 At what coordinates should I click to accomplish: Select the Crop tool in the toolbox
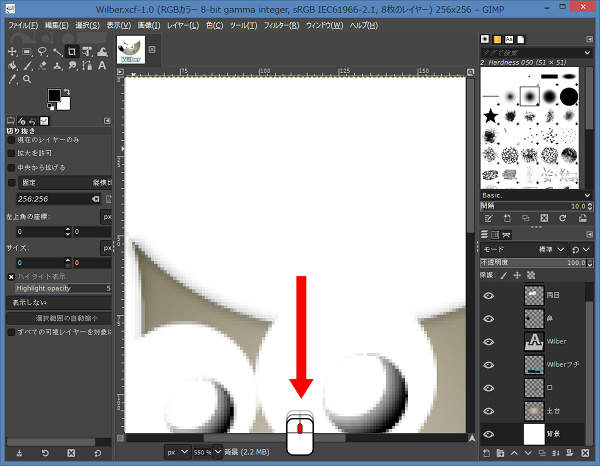pyautogui.click(x=72, y=51)
